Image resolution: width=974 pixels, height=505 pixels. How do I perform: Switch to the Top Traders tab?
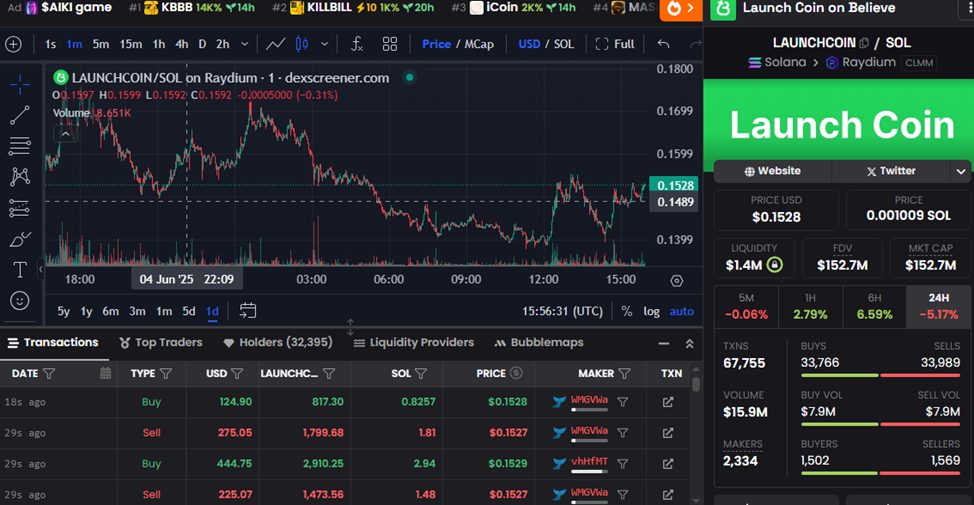pos(161,342)
